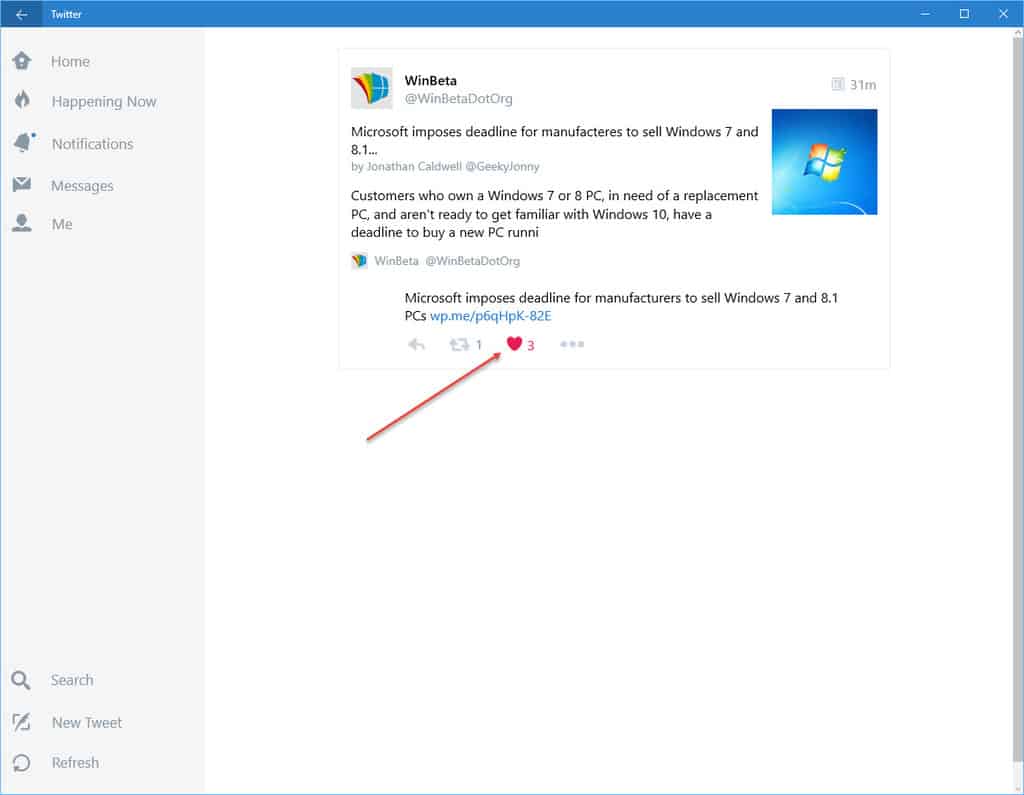Open the Happening Now menu label

pos(104,101)
